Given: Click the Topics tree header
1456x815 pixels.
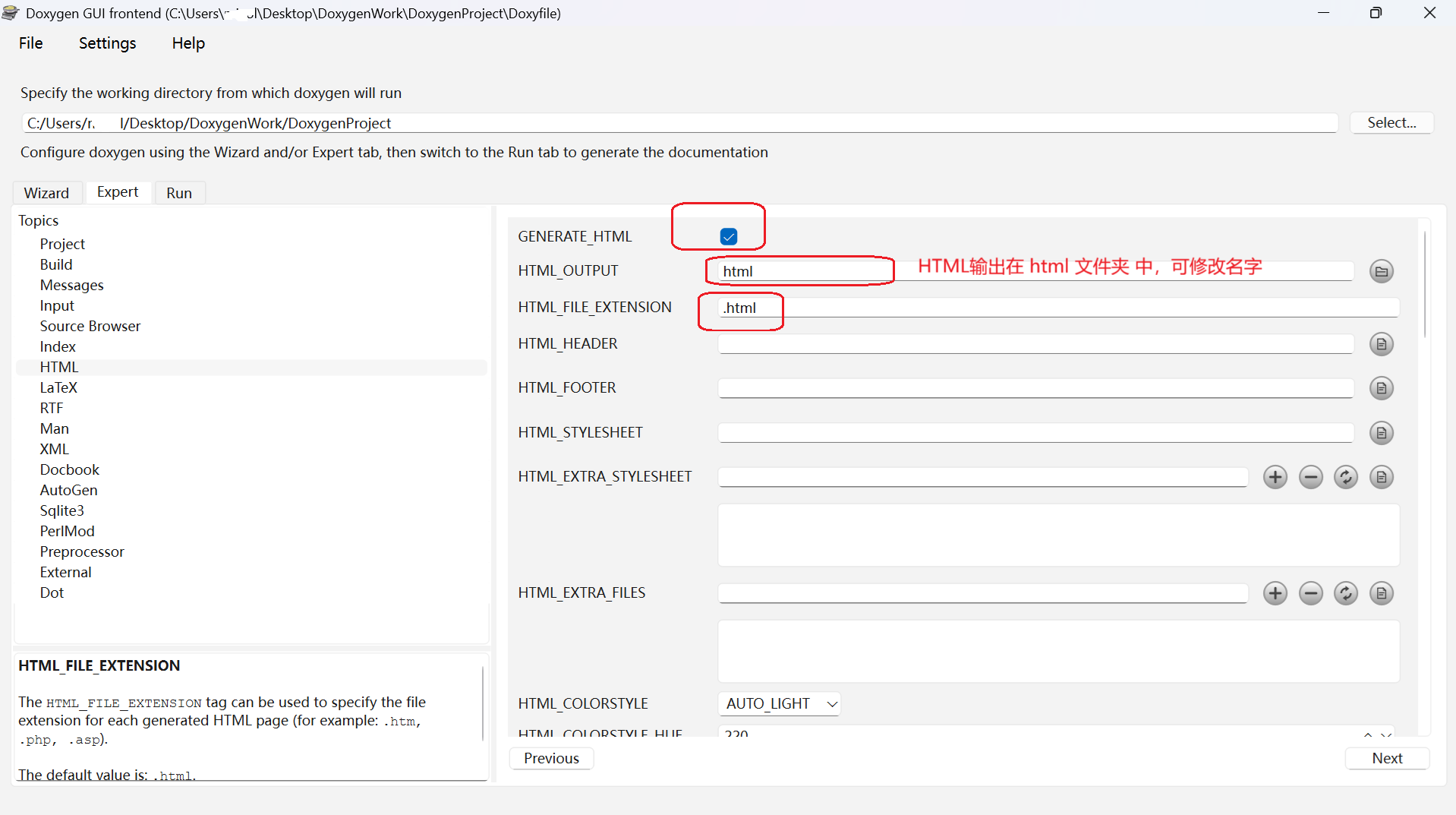Looking at the screenshot, I should (x=38, y=220).
